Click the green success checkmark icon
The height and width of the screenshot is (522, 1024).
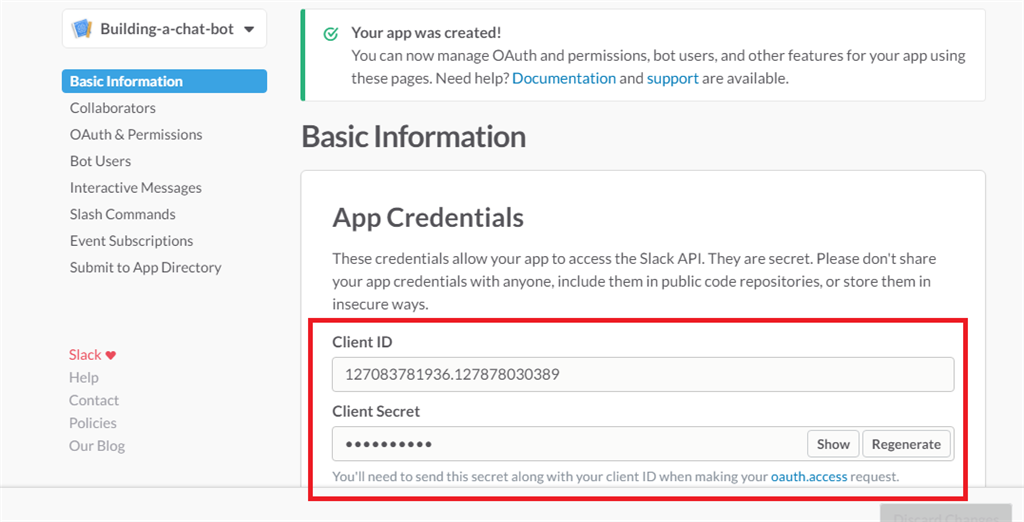(x=331, y=34)
